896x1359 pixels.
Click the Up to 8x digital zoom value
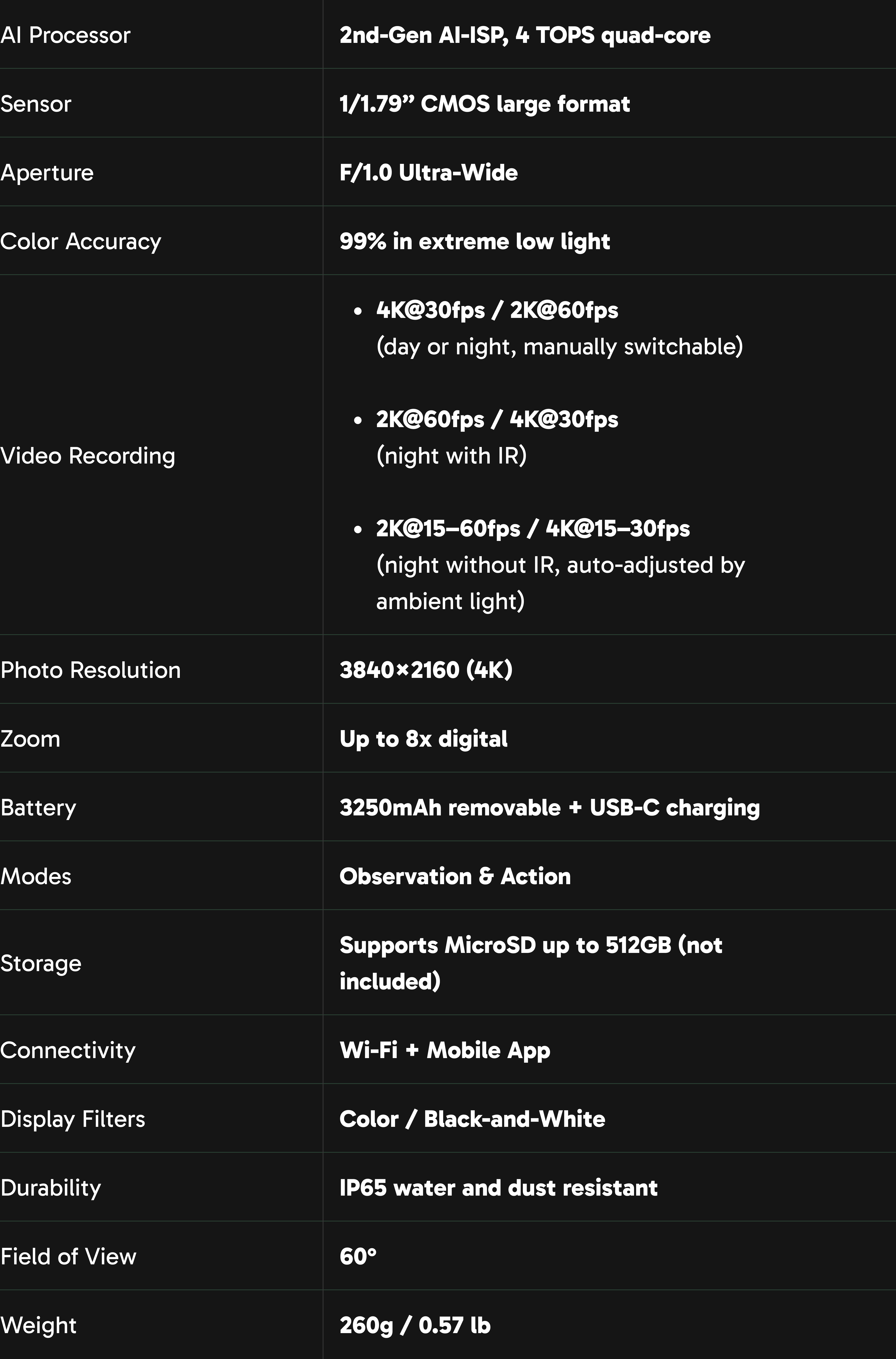tap(423, 739)
